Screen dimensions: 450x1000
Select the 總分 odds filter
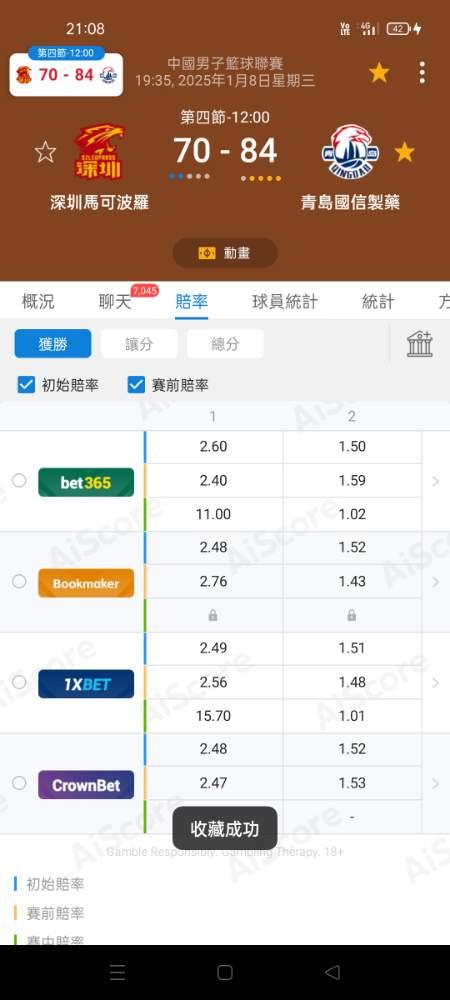click(x=225, y=344)
